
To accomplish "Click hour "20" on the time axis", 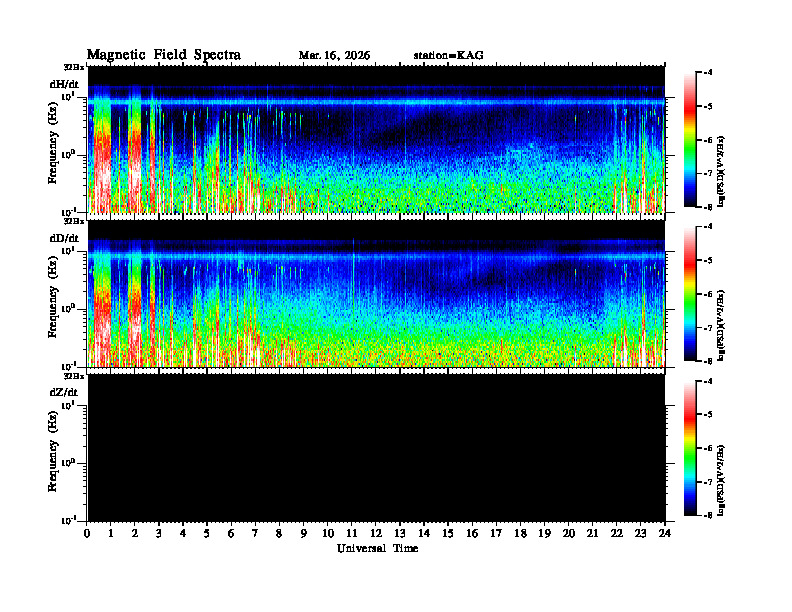I will pos(568,534).
